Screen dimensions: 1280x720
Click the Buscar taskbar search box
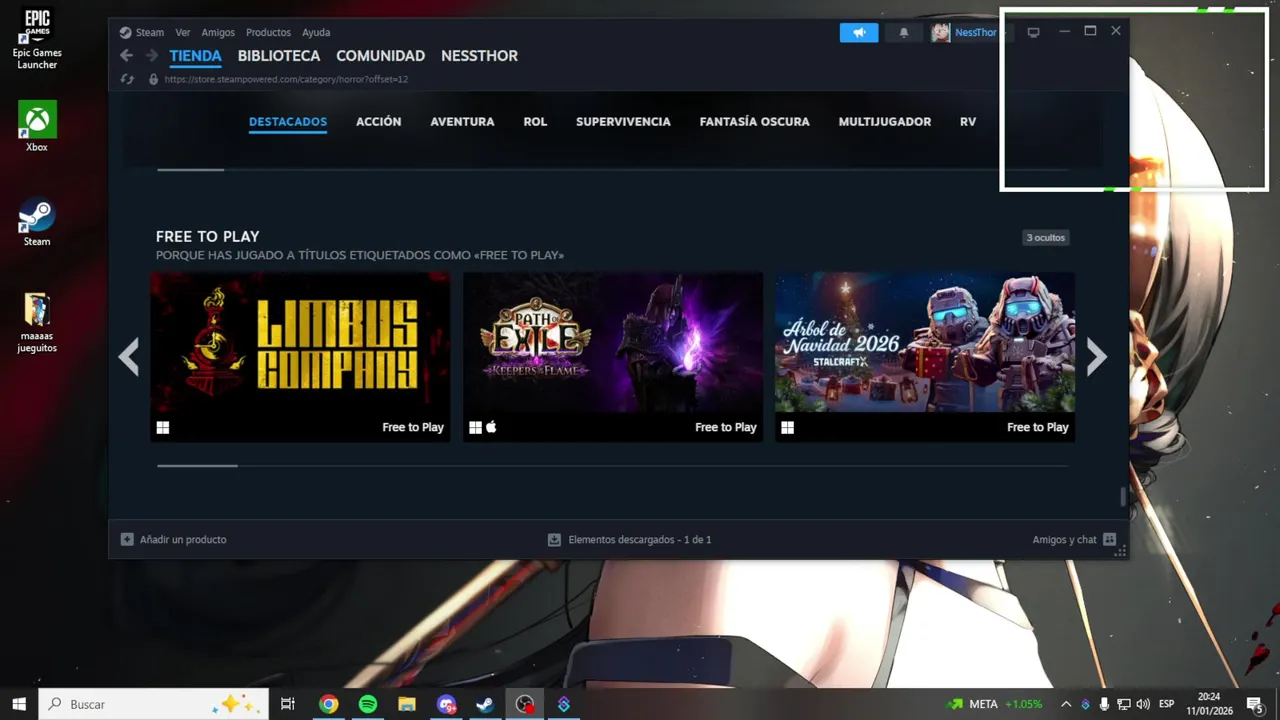pos(153,704)
